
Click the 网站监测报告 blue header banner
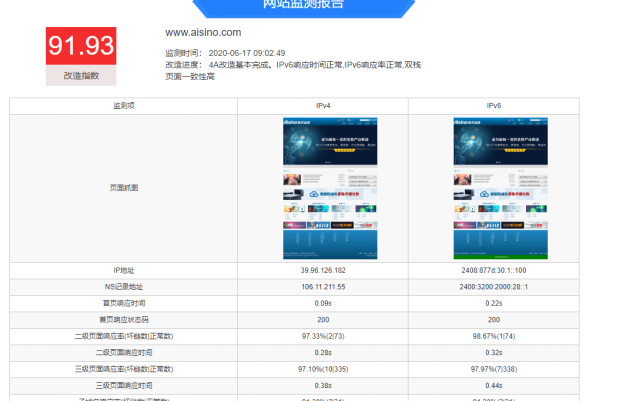pos(303,6)
